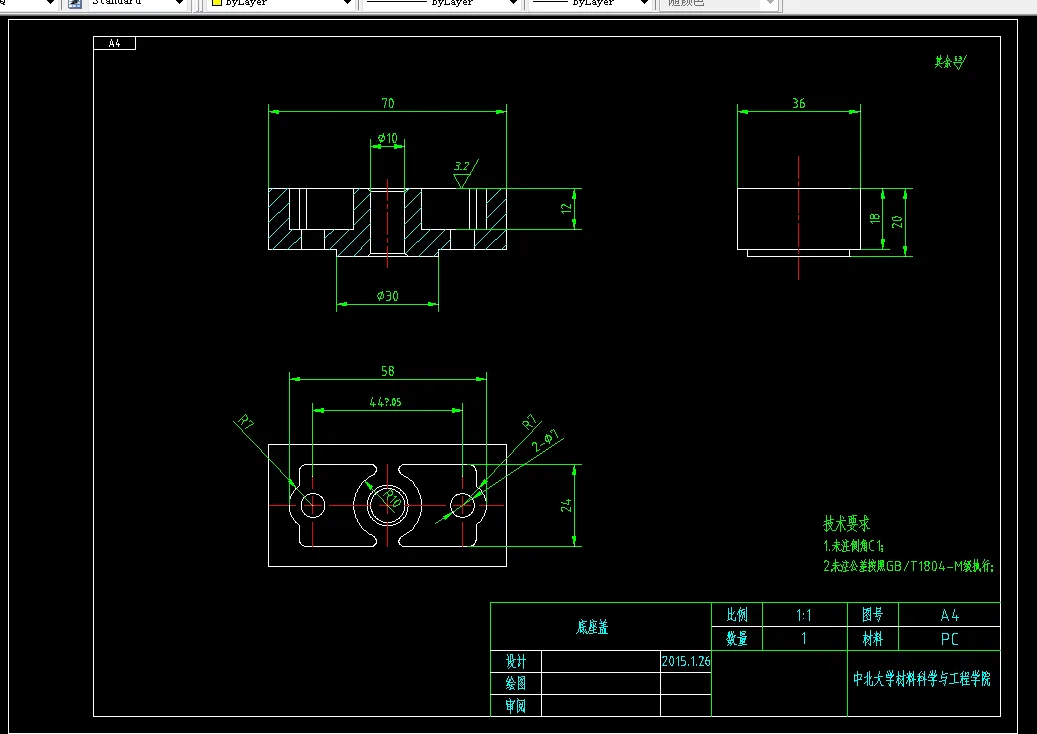Select the 数量 title block cell
The image size is (1037, 734).
(737, 639)
